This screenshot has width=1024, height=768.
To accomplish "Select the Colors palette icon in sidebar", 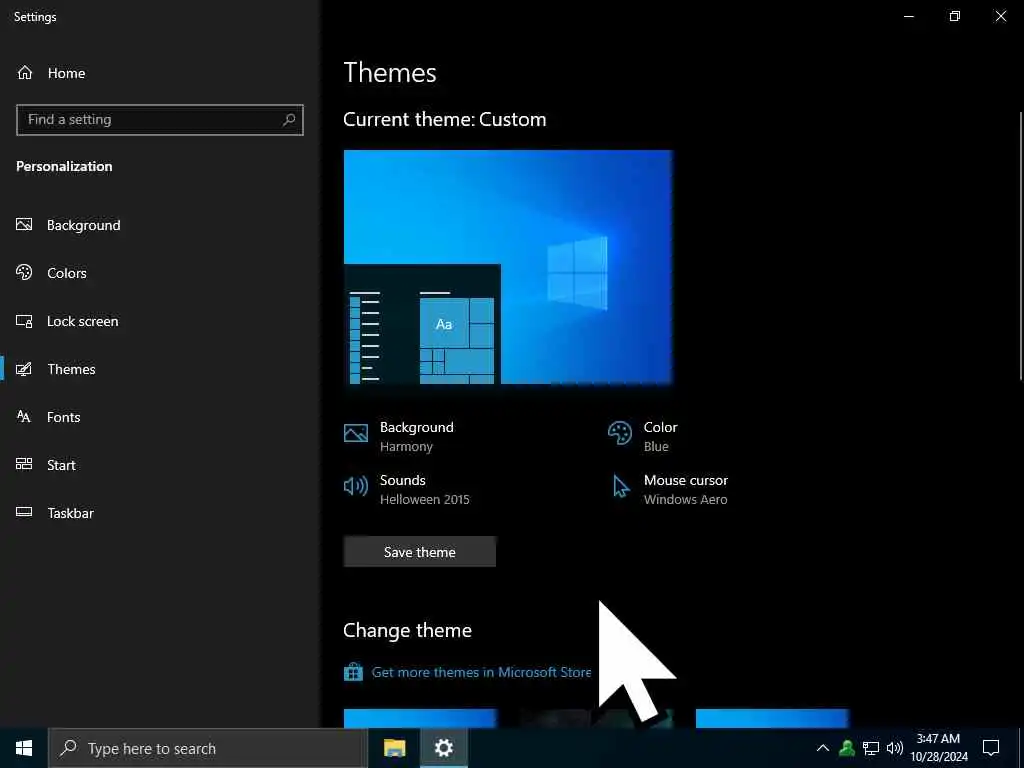I will point(24,272).
